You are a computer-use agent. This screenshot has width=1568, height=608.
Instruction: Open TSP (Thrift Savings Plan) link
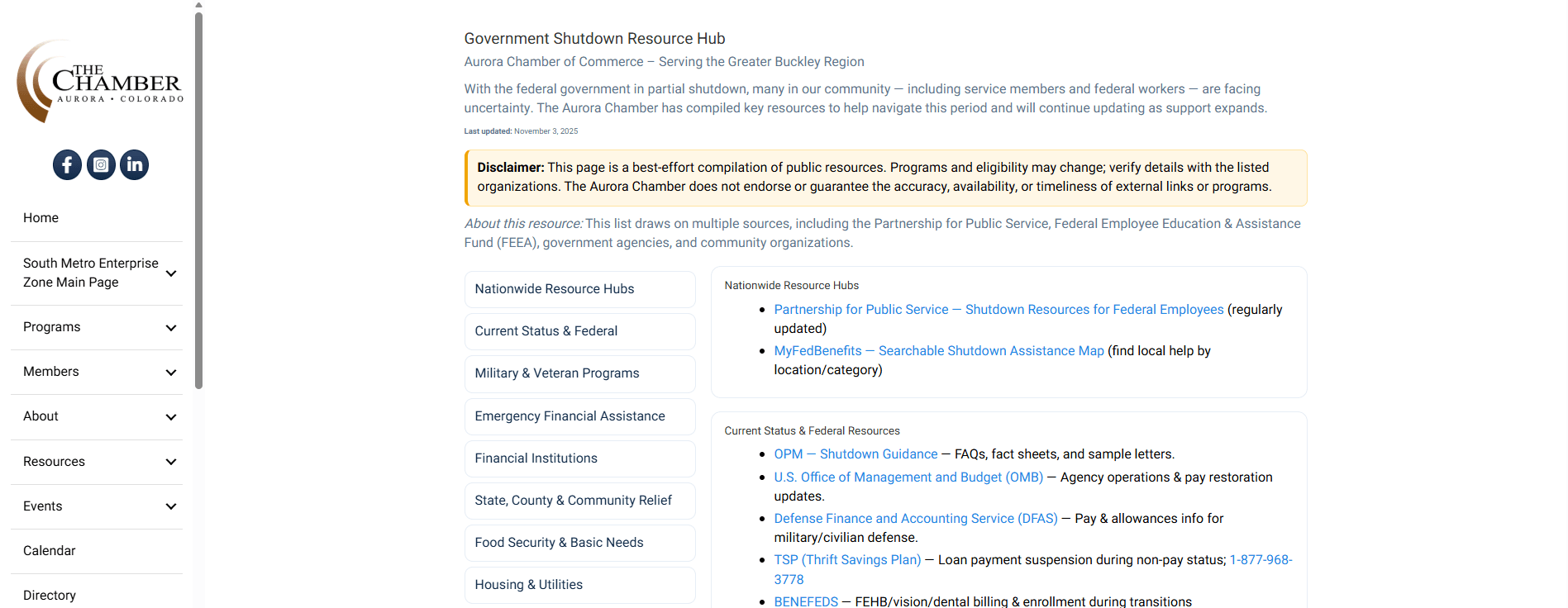click(847, 560)
